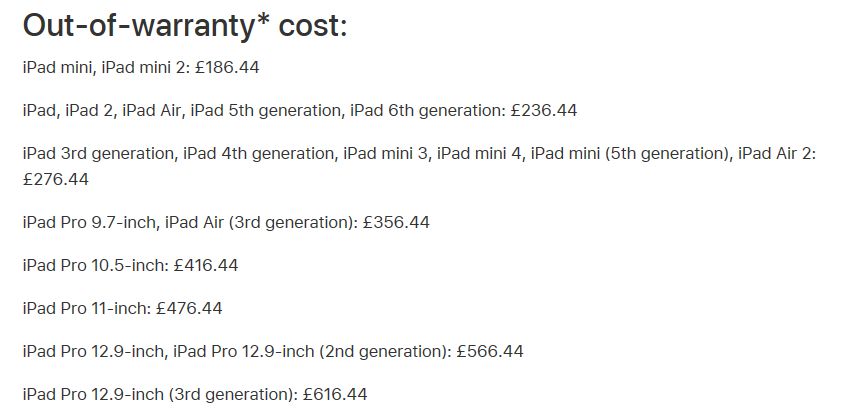Click the iPad Pro 11-inch line
Screen dimensions: 858x420
[123, 308]
